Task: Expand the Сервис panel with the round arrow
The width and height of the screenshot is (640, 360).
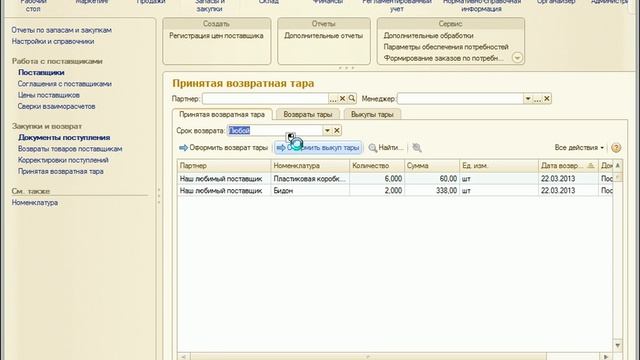Action: click(x=517, y=58)
